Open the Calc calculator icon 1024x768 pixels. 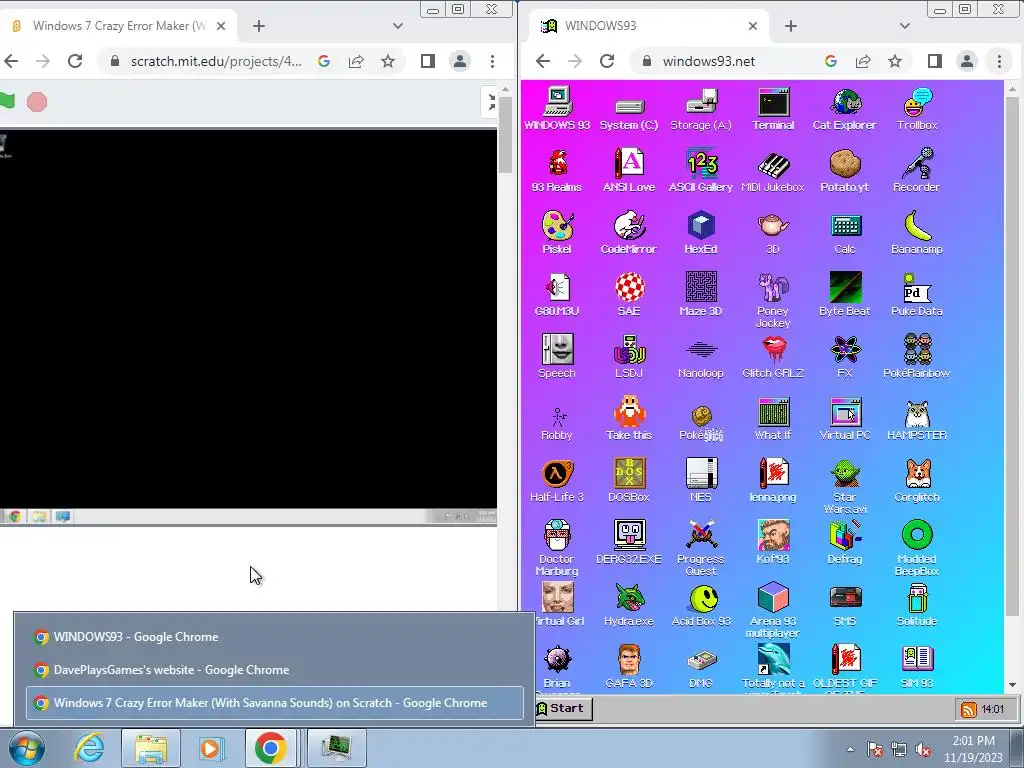tap(845, 233)
